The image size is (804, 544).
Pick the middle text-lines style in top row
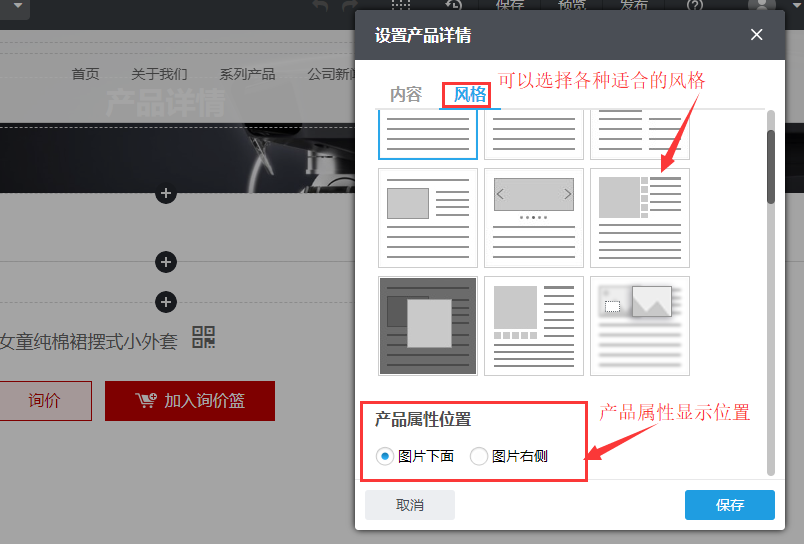(x=534, y=134)
